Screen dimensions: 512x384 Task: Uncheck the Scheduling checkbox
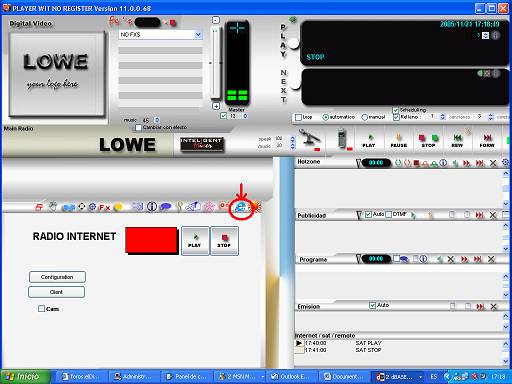click(x=396, y=110)
